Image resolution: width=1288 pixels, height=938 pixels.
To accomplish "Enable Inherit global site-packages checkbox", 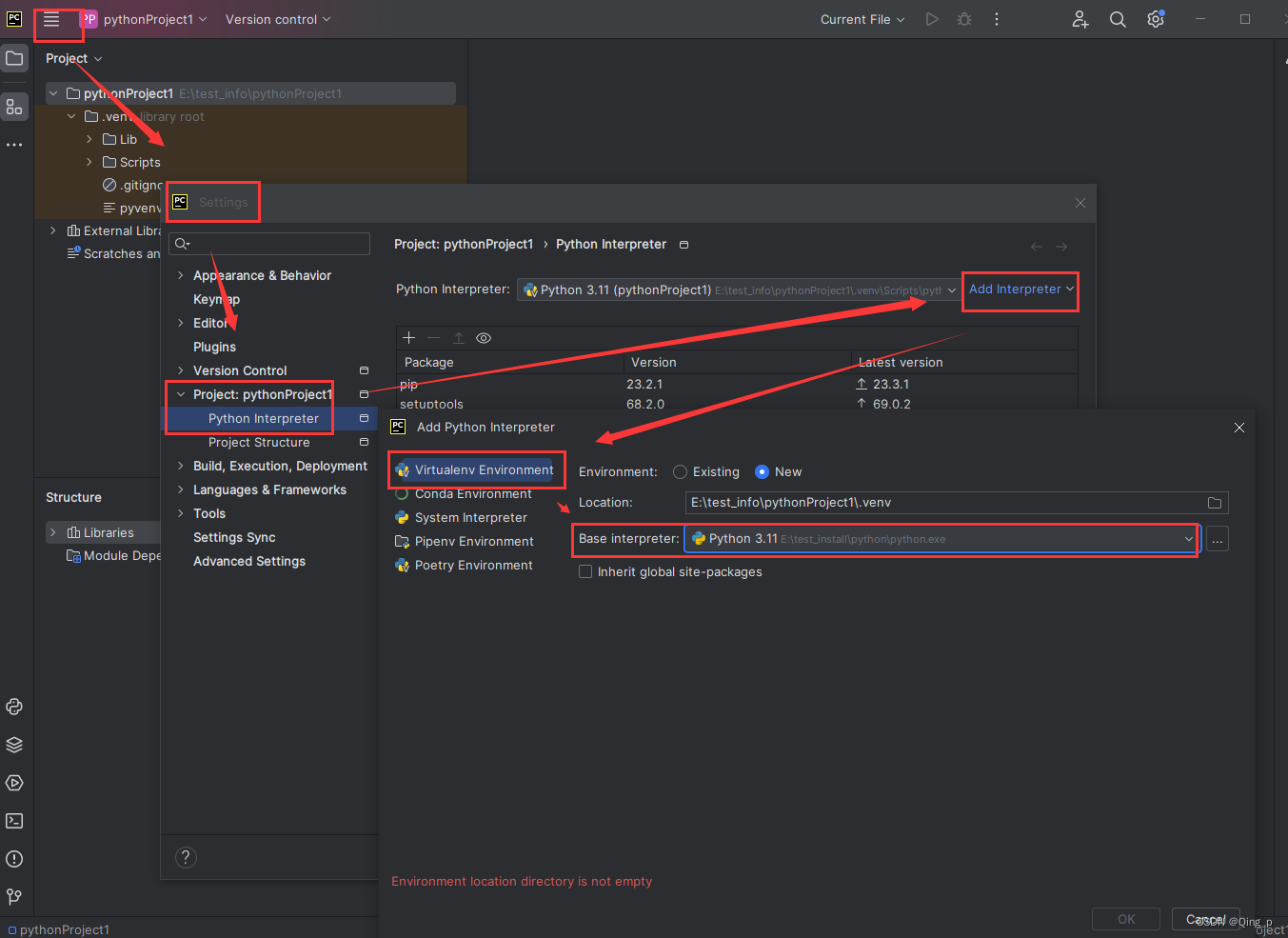I will (x=585, y=572).
